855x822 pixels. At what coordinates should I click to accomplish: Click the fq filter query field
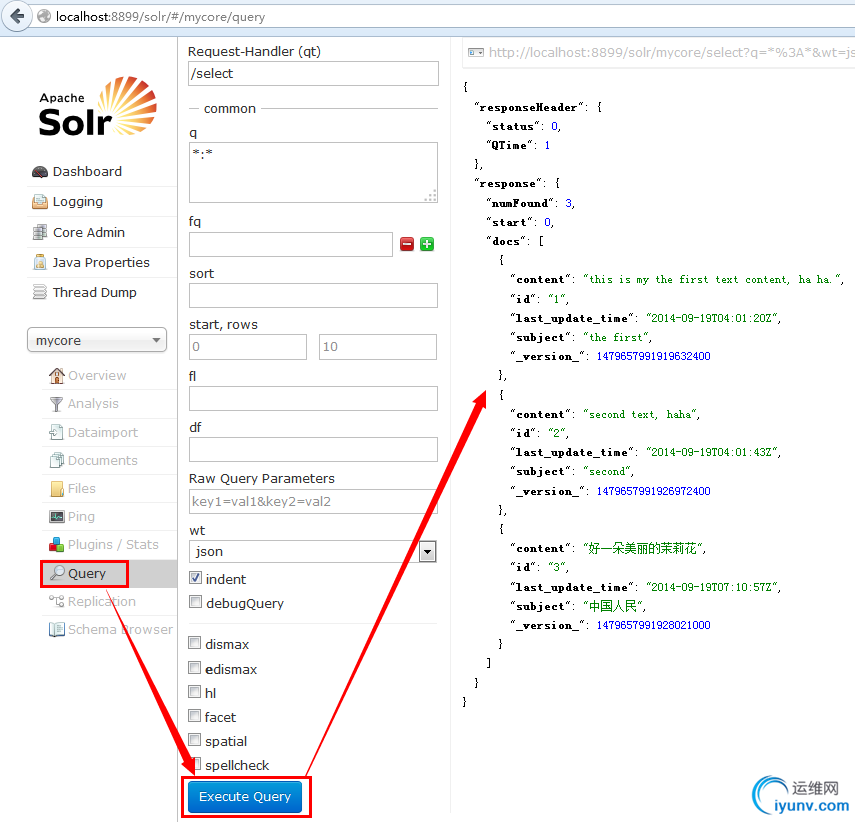pyautogui.click(x=291, y=244)
